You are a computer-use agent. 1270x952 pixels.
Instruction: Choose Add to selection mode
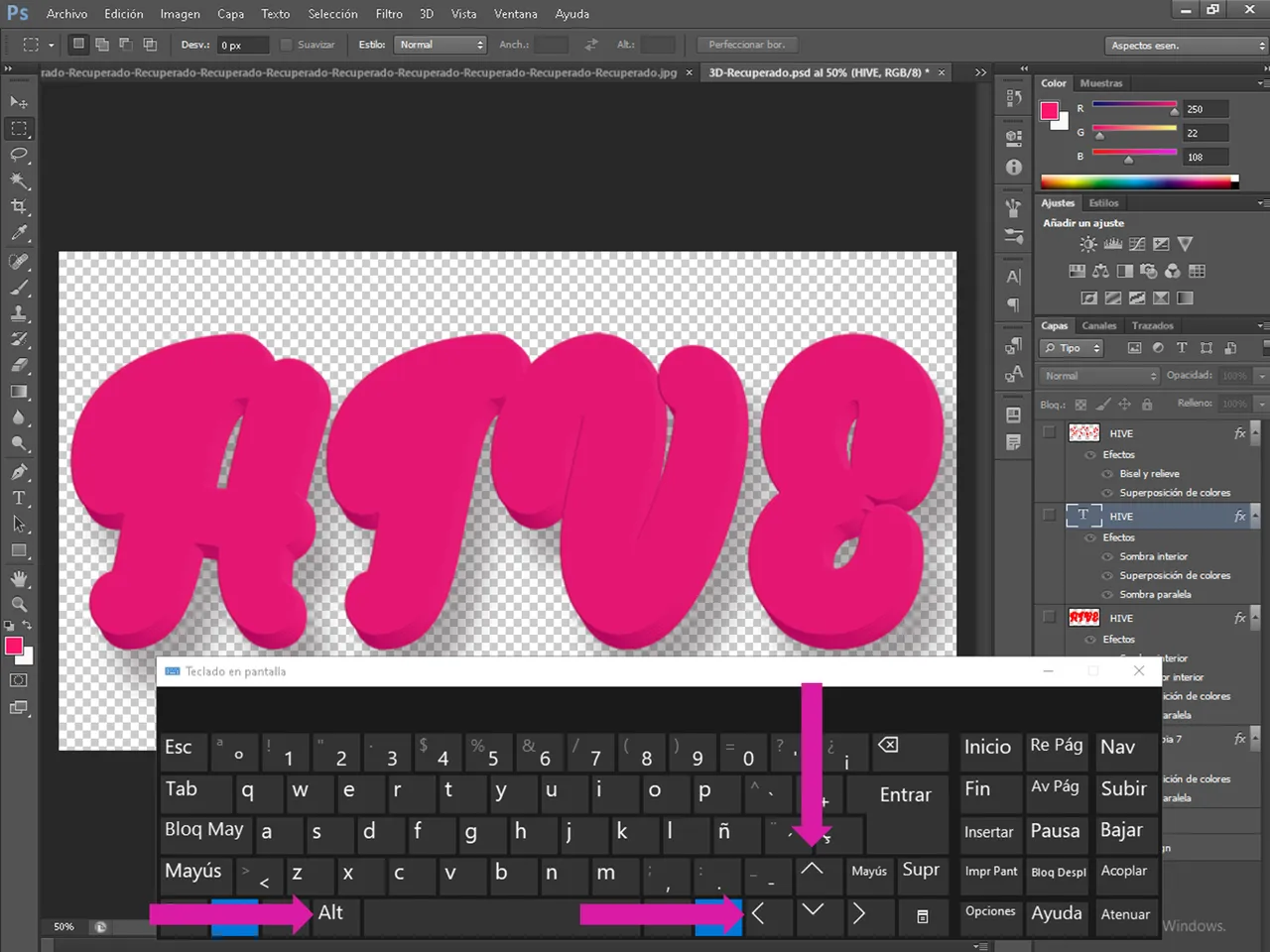coord(102,45)
